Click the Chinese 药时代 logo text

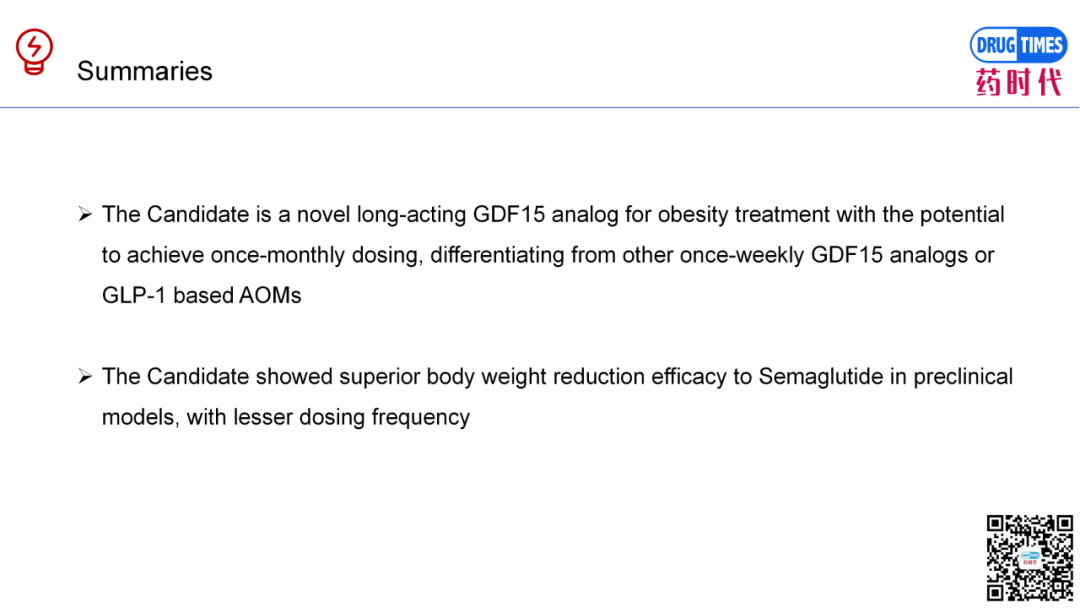pyautogui.click(x=1019, y=83)
